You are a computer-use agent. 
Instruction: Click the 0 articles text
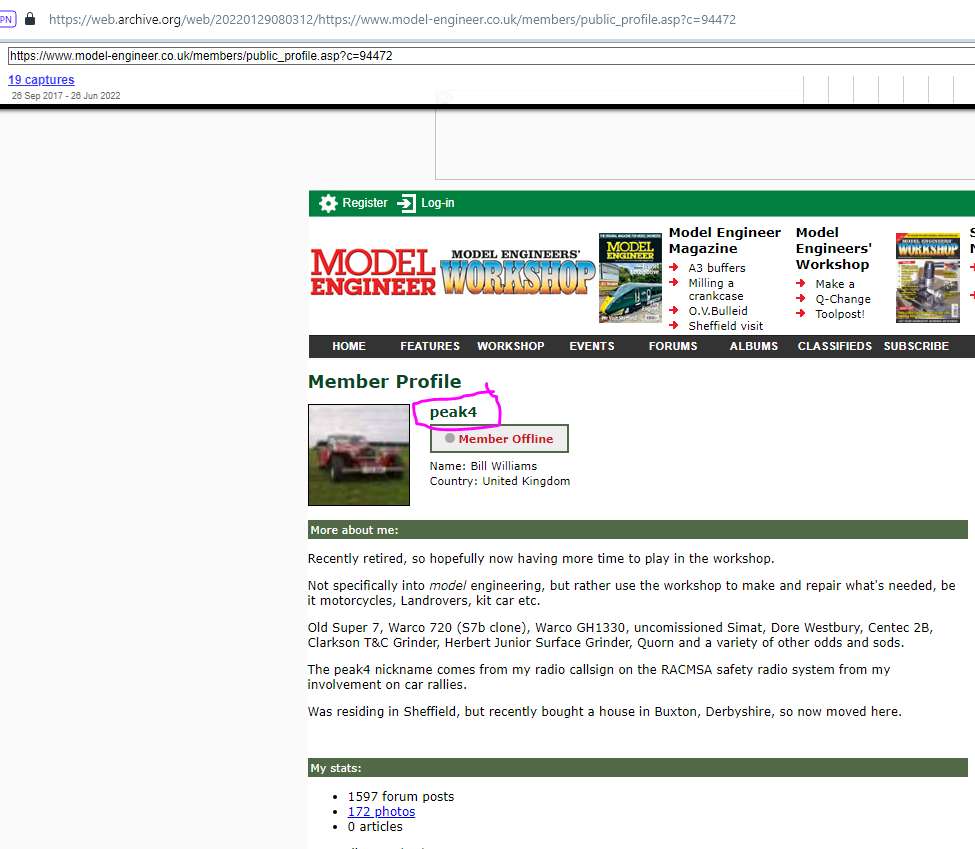[375, 827]
